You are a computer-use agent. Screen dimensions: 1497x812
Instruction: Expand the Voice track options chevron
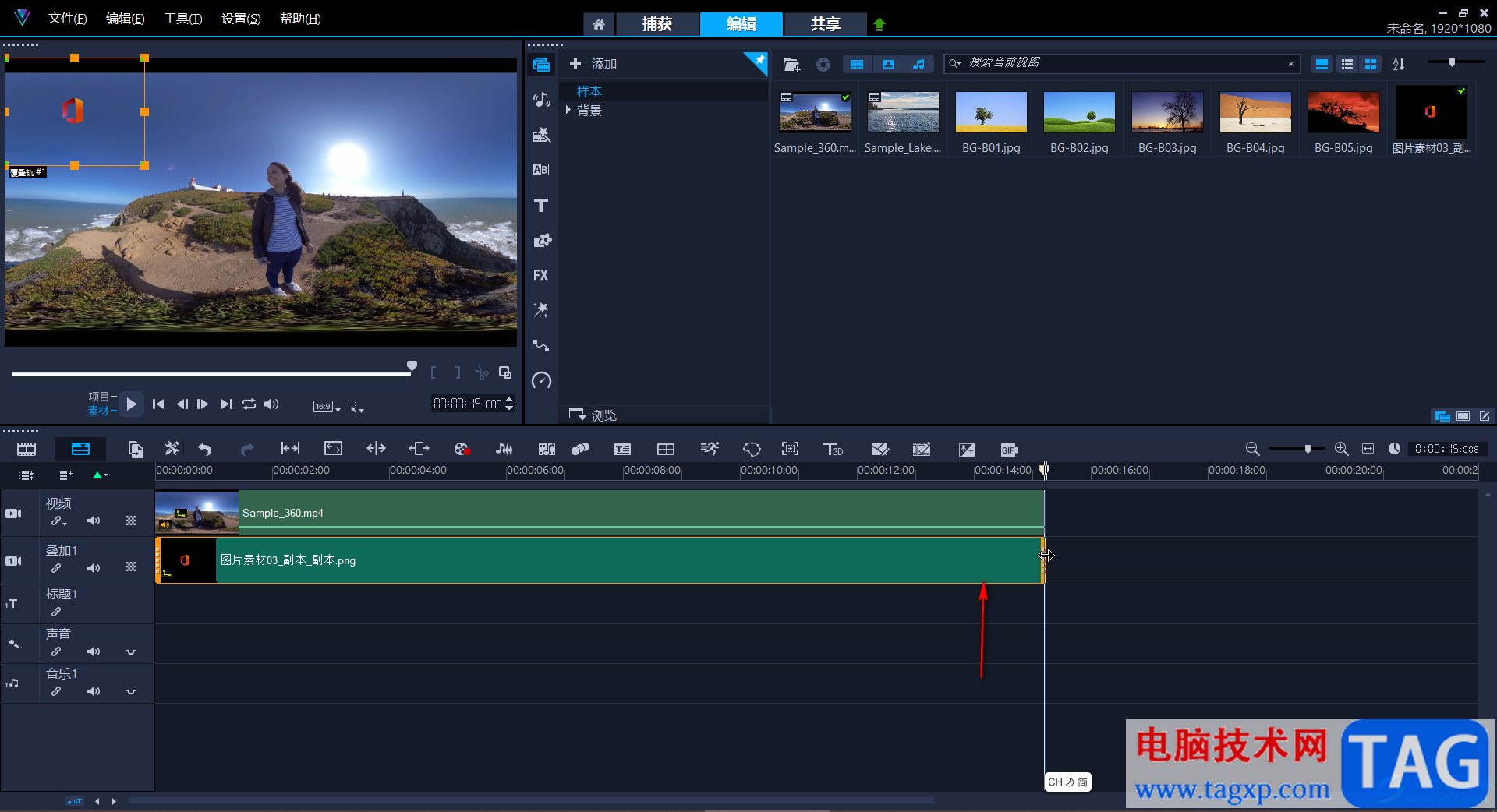(131, 652)
